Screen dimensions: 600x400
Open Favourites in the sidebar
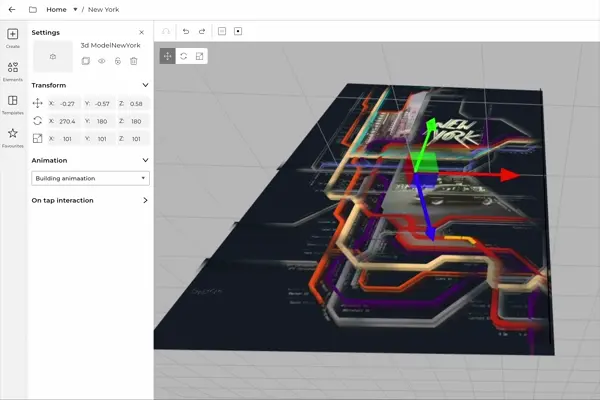pyautogui.click(x=13, y=138)
